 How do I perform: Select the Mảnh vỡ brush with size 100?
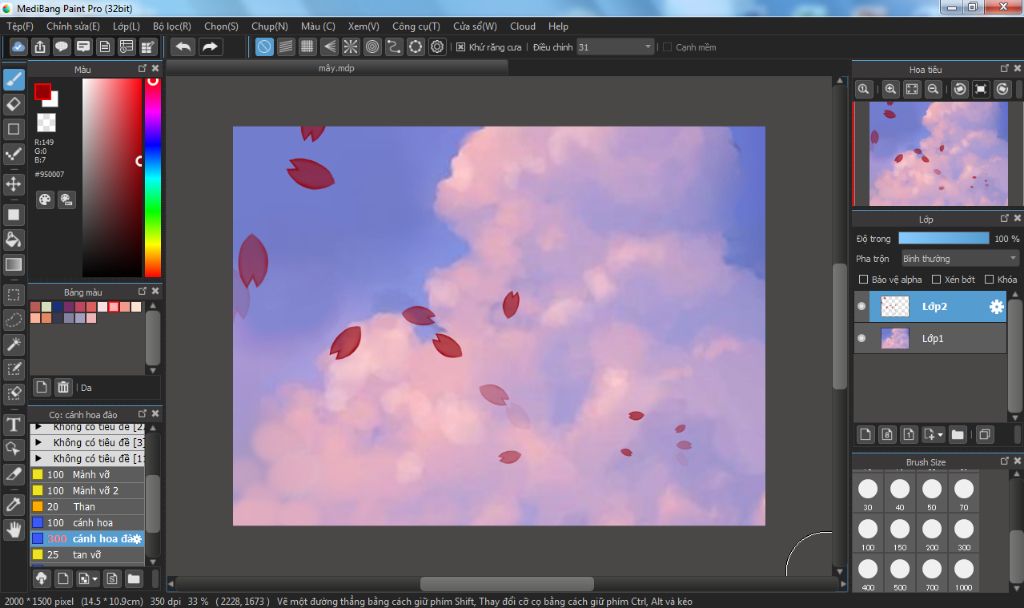[88, 475]
